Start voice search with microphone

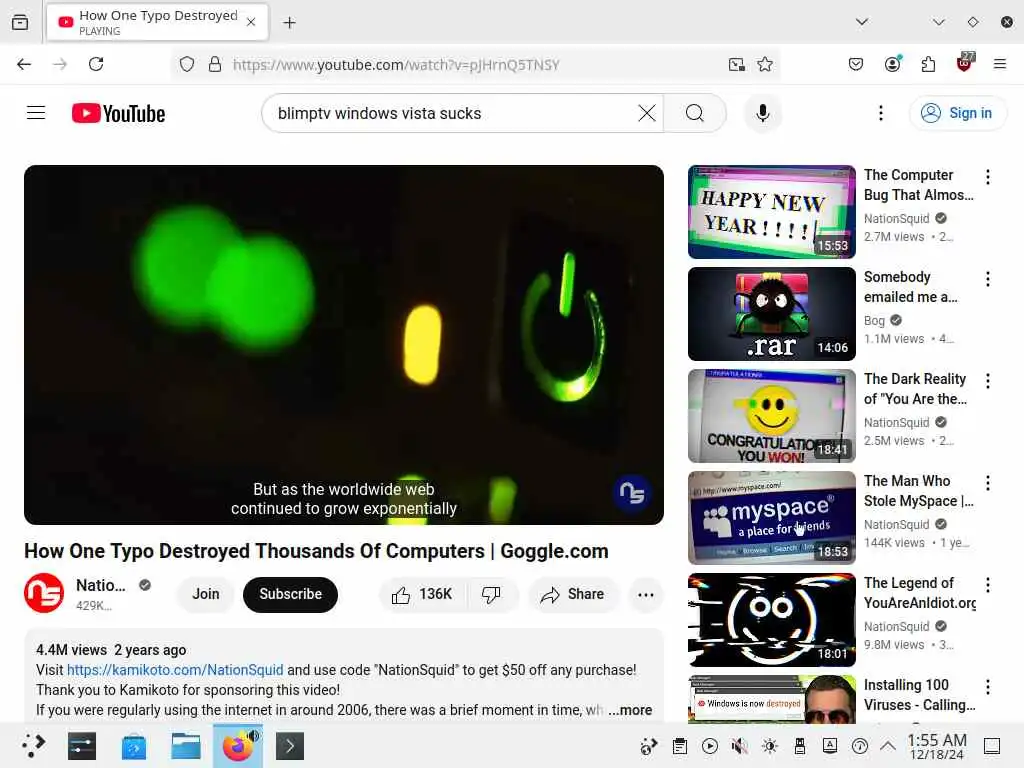click(x=762, y=113)
